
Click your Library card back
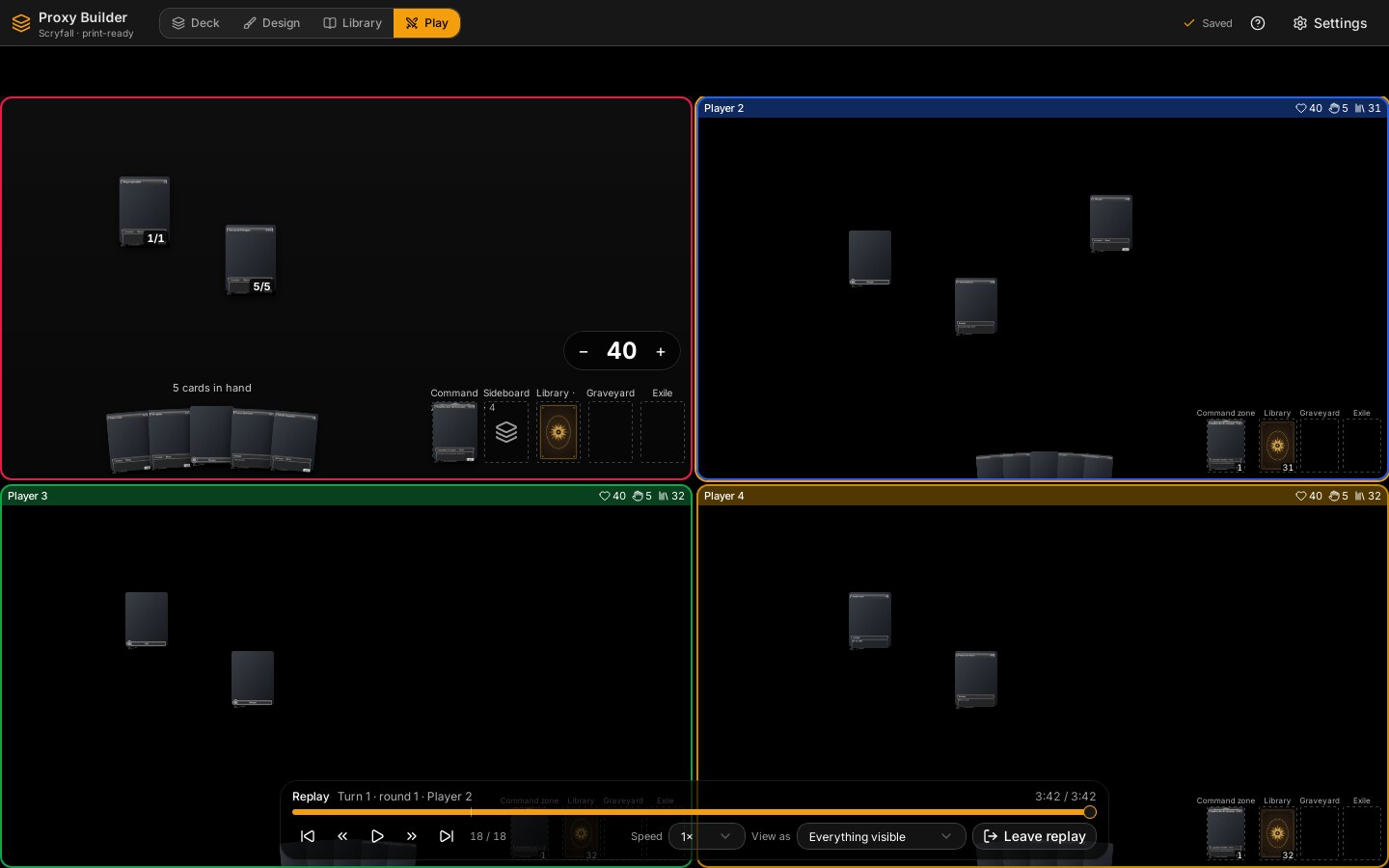coord(558,432)
